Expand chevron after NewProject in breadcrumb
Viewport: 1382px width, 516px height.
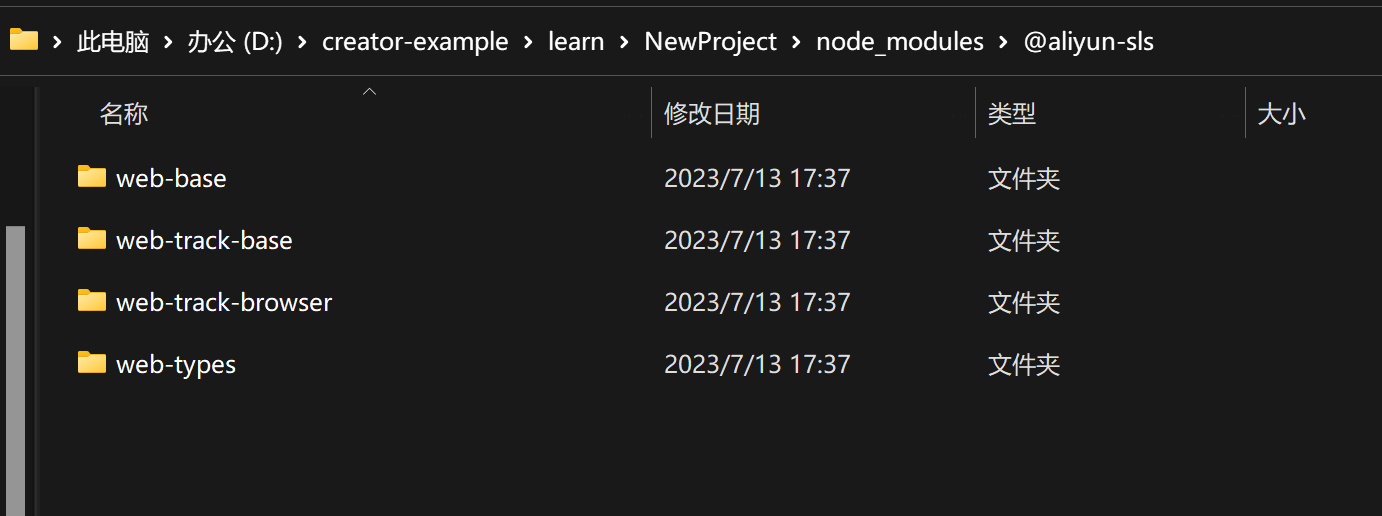pos(797,42)
